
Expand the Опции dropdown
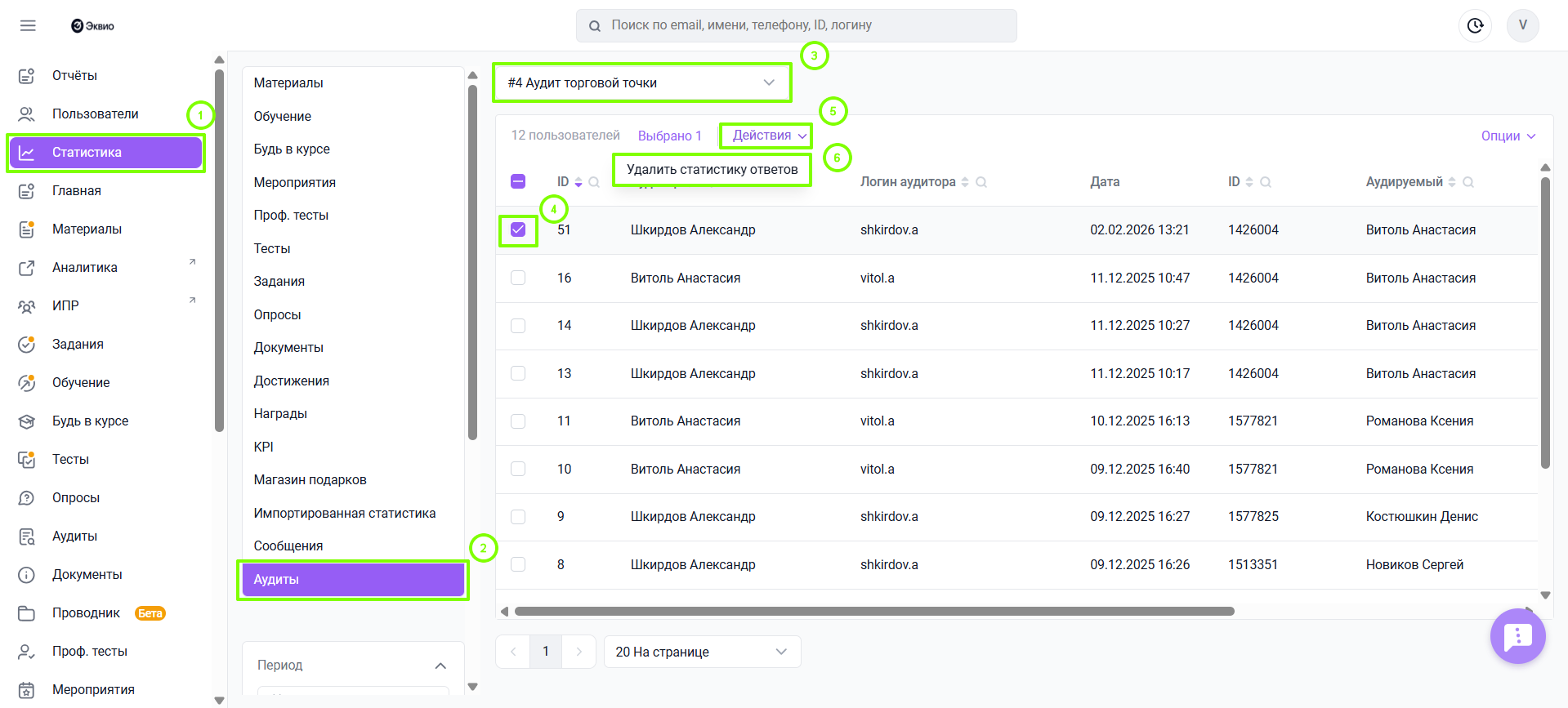1508,136
